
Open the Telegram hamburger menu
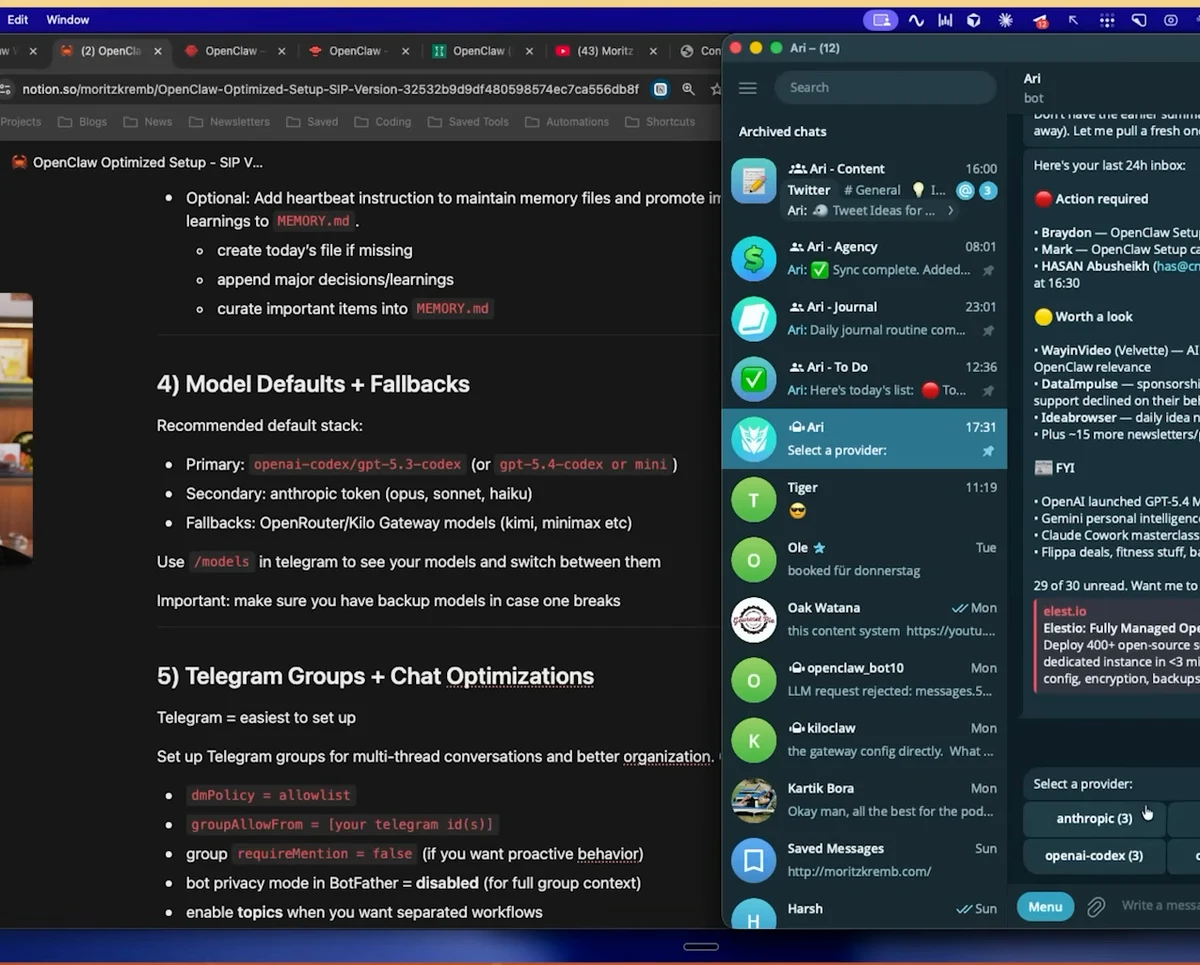[747, 88]
